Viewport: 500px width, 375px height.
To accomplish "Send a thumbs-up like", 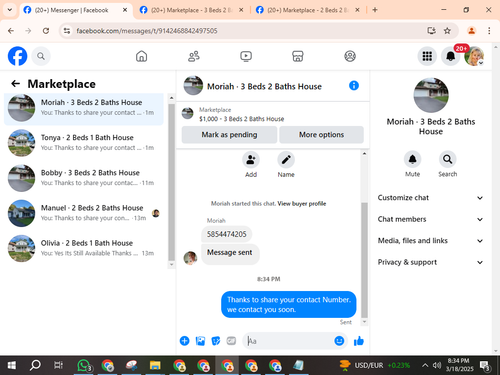I will point(359,341).
